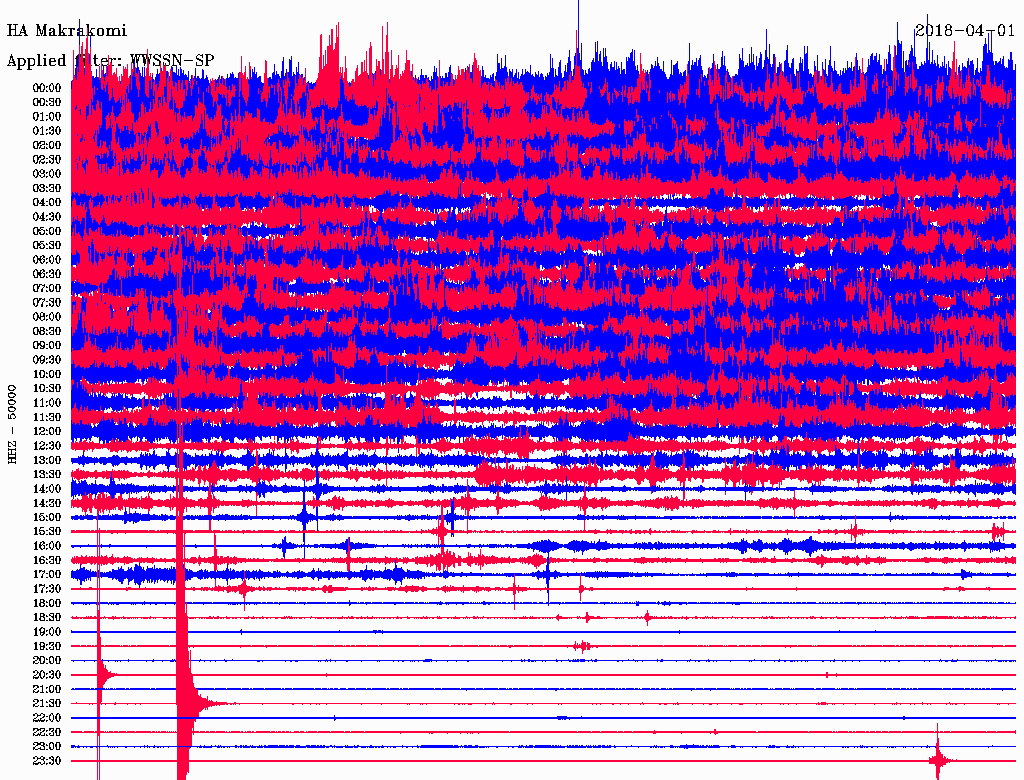Click the 09:30 time label
Screen dimensions: 1024x780
click(47, 360)
